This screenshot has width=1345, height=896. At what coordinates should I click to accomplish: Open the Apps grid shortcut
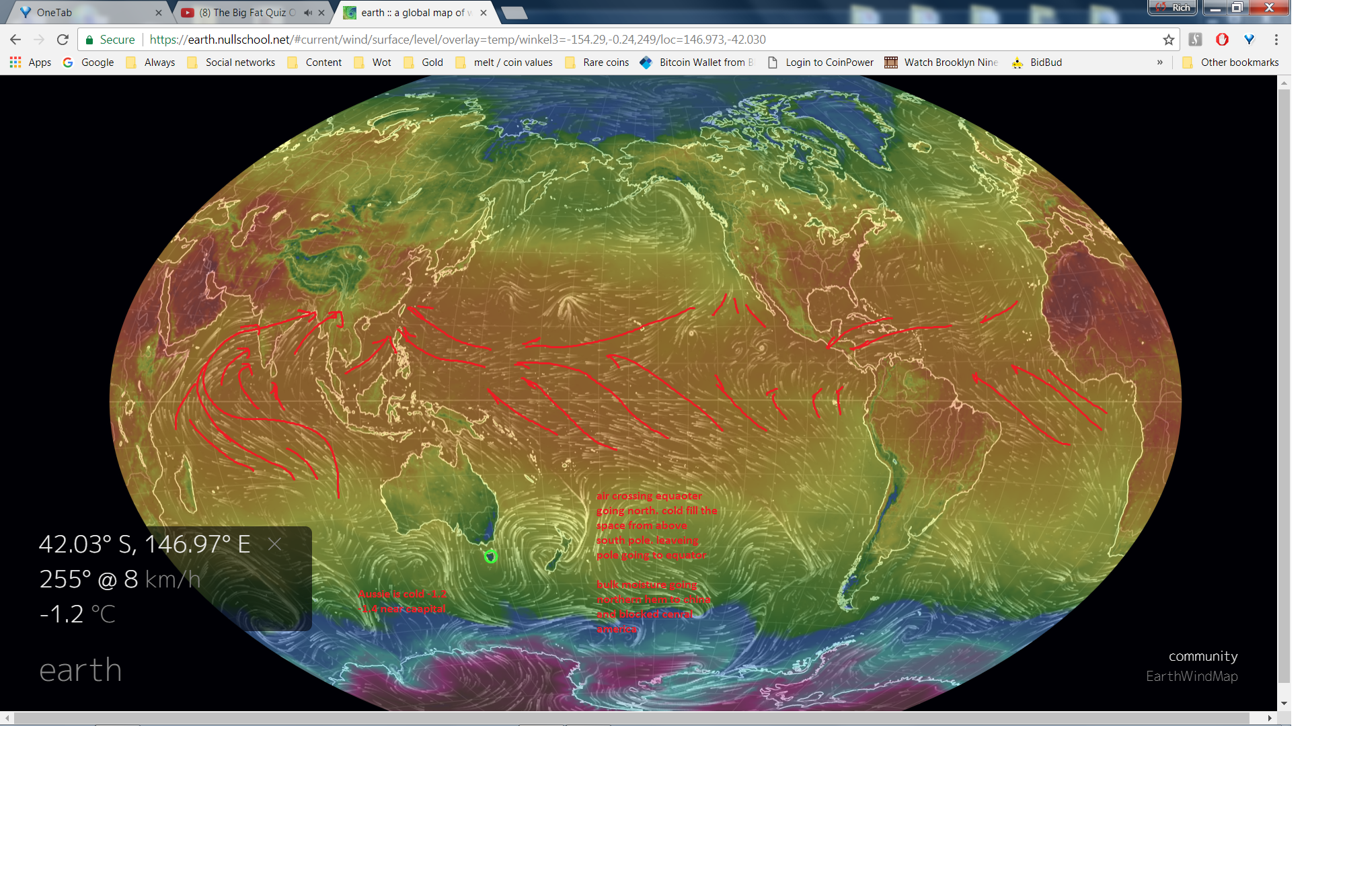pos(31,63)
